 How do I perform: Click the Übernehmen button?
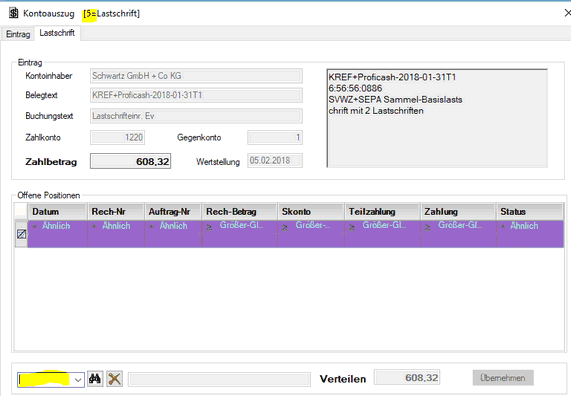(503, 378)
